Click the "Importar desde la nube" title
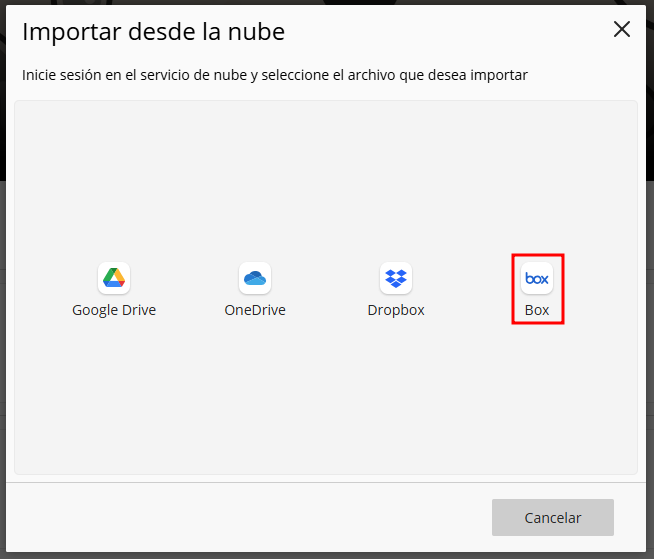 click(x=153, y=32)
